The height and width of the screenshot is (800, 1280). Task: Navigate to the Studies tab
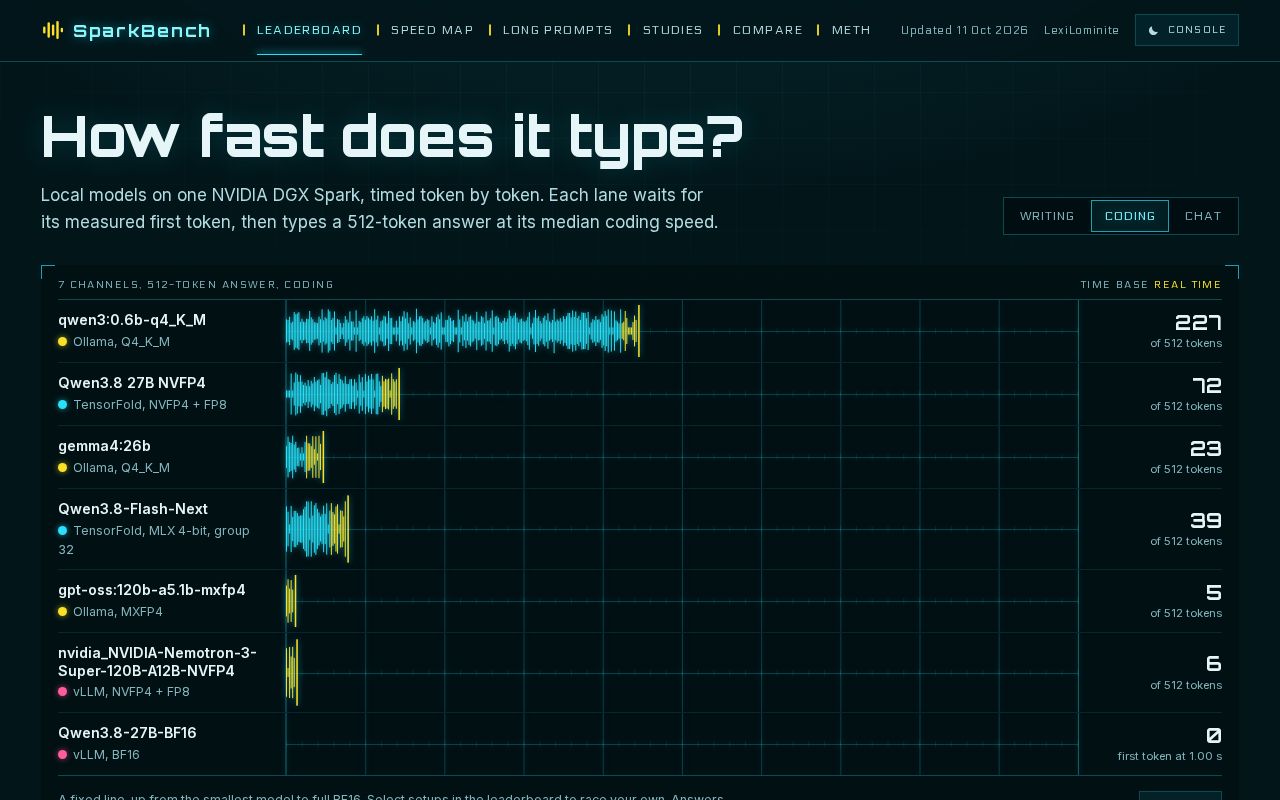(673, 30)
